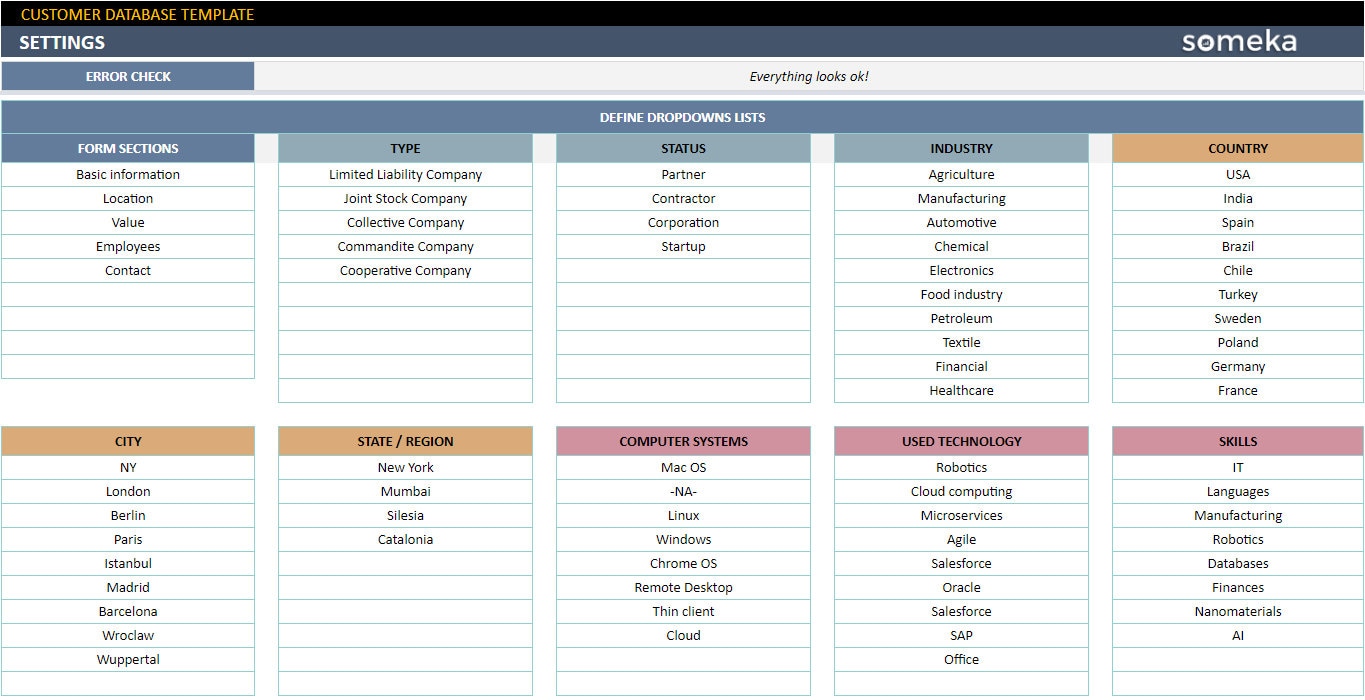Select the SKILLS column header
This screenshot has width=1365, height=700.
click(x=1237, y=441)
